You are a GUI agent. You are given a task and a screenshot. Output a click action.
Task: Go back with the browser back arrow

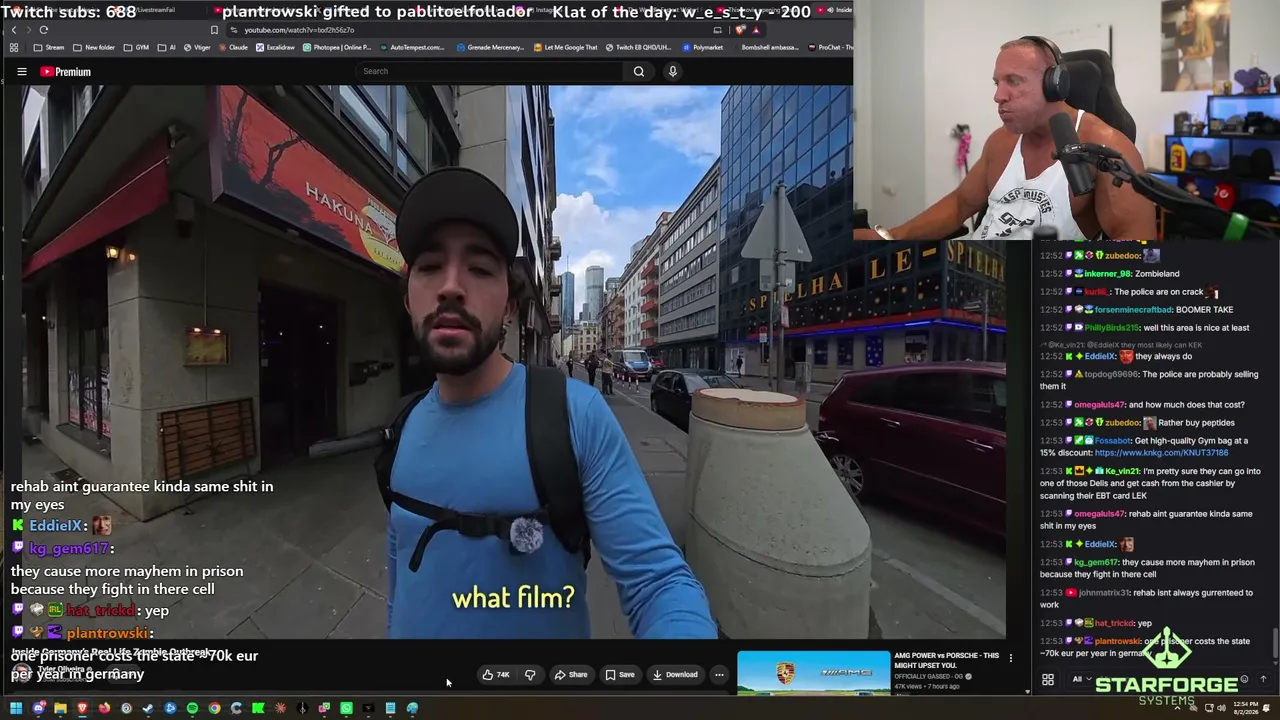(14, 30)
